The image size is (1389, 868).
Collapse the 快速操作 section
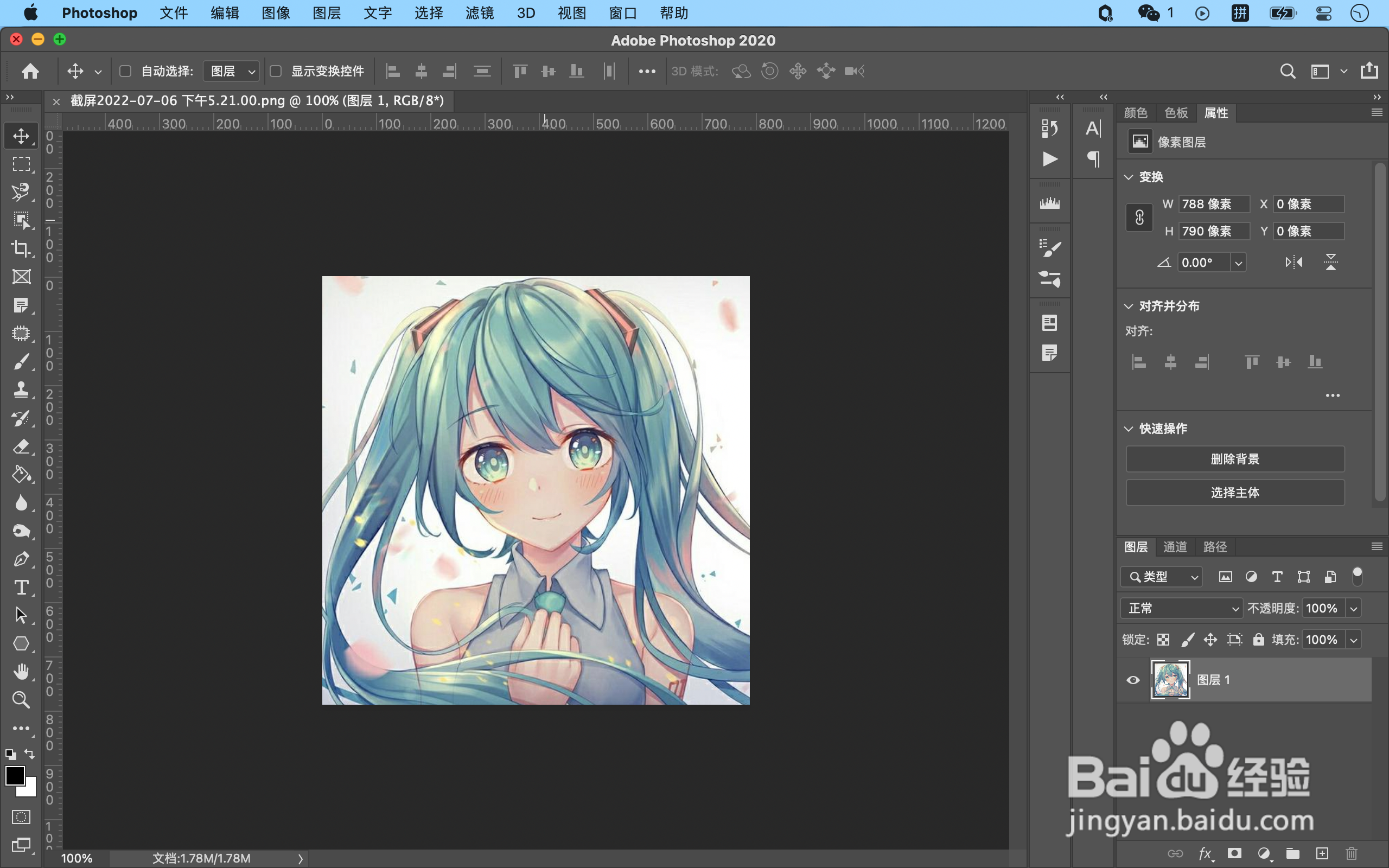[1129, 429]
